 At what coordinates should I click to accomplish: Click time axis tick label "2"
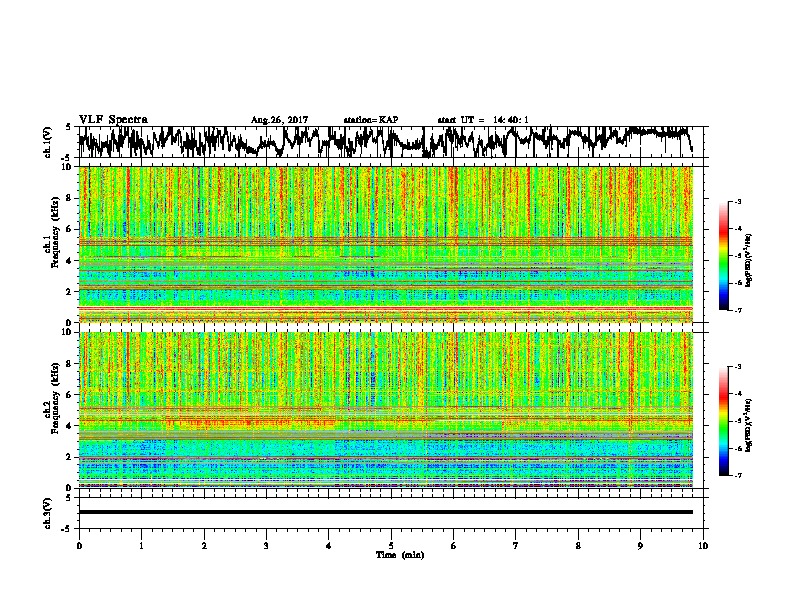click(204, 546)
